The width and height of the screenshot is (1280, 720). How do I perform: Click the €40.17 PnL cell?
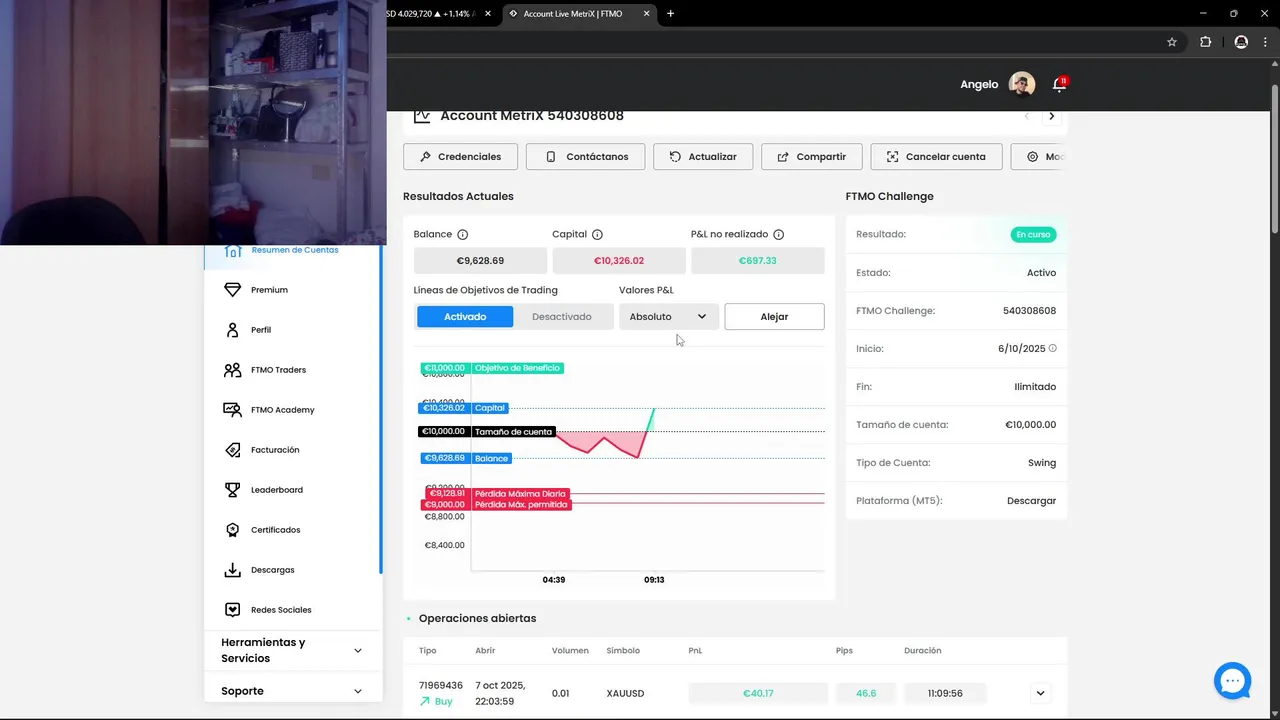coord(758,693)
